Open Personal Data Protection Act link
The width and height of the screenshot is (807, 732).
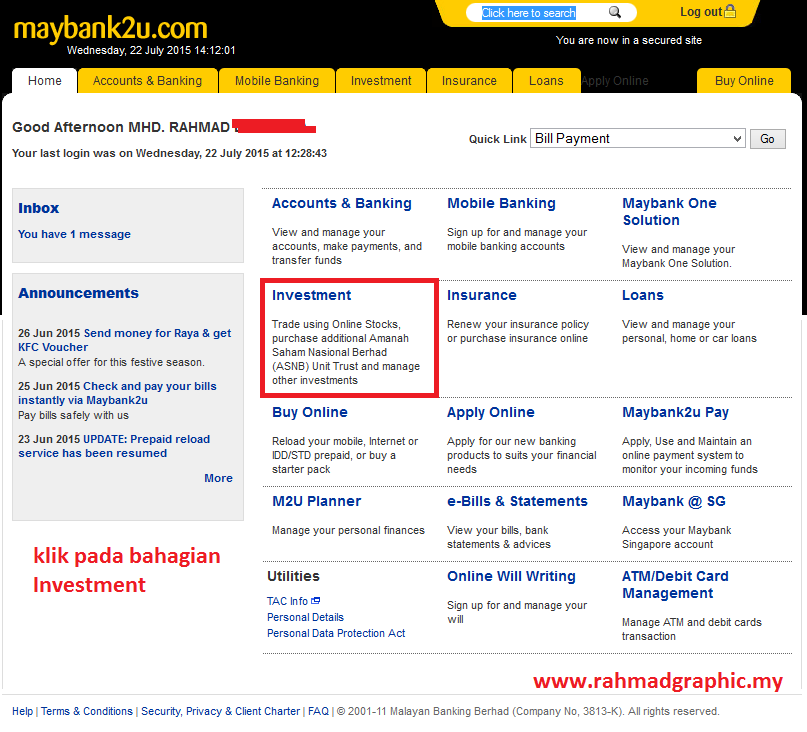point(336,633)
